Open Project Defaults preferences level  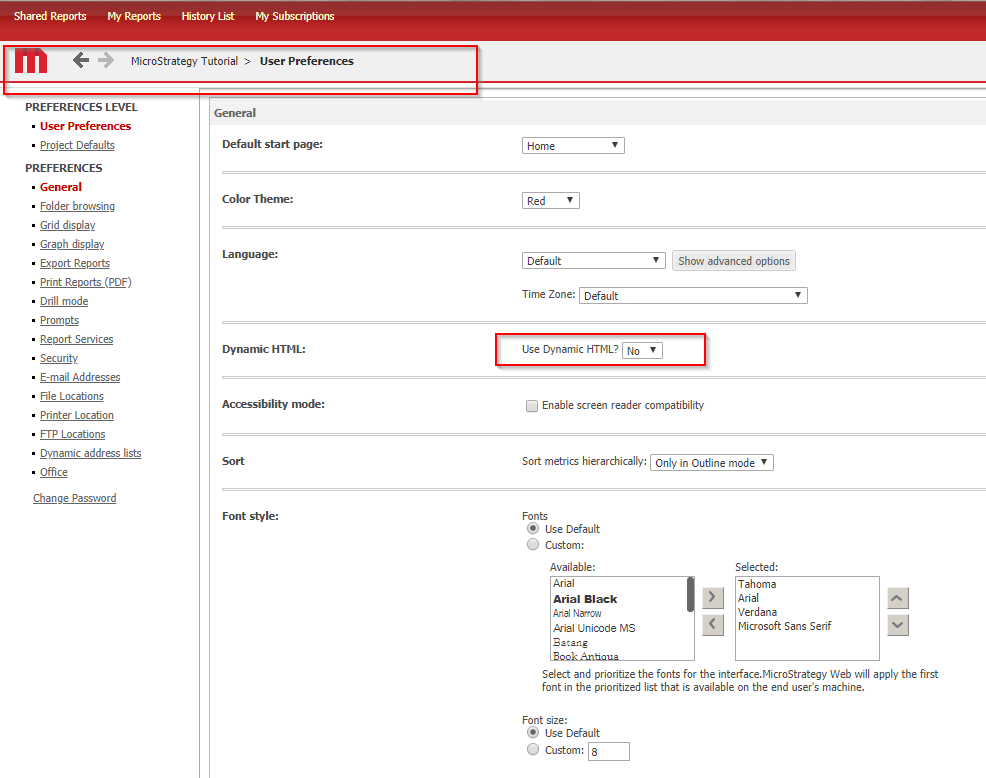pos(77,145)
